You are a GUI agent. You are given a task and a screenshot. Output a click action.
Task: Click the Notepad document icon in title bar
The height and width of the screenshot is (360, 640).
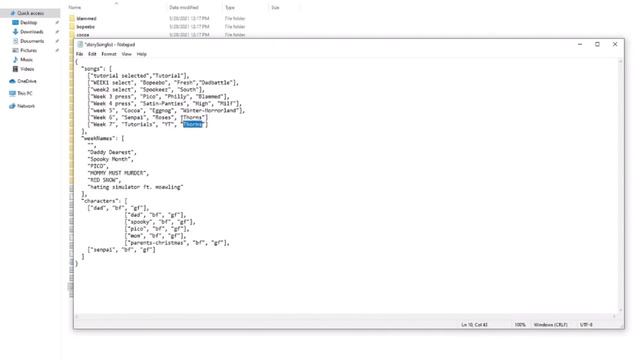pos(80,44)
